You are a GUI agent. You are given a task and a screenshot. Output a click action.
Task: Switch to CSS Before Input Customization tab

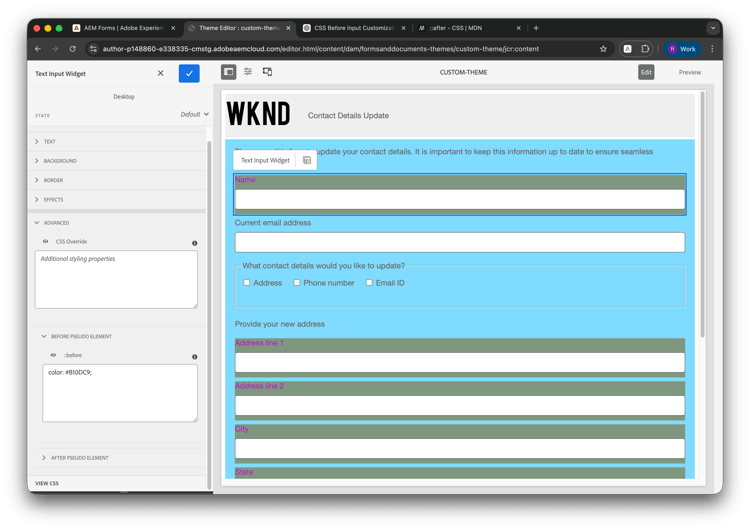(353, 28)
